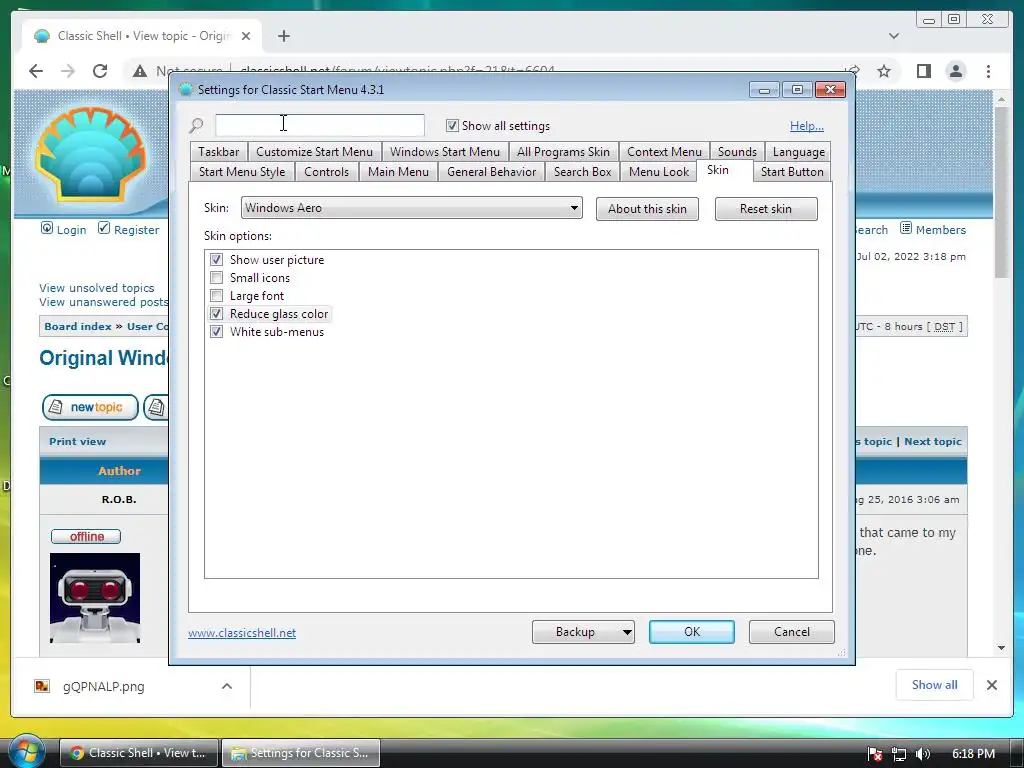Click the network icon in the system tray
Viewport: 1024px width, 768px height.
tap(899, 754)
